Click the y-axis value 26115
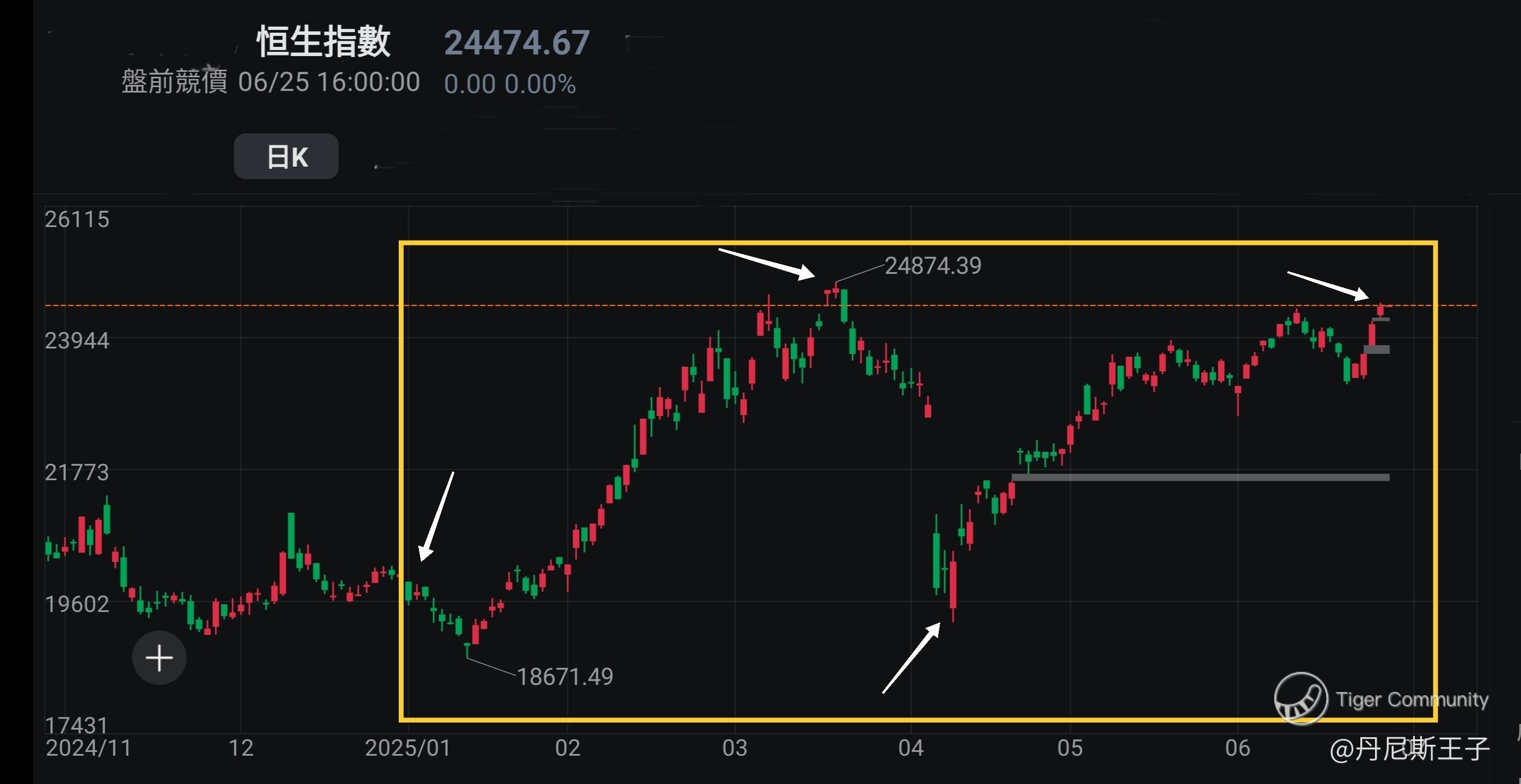The width and height of the screenshot is (1521, 784). coord(77,219)
